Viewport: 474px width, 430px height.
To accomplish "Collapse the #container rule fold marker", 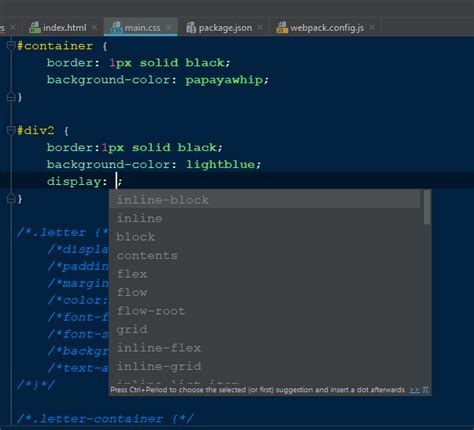I will click(x=11, y=45).
